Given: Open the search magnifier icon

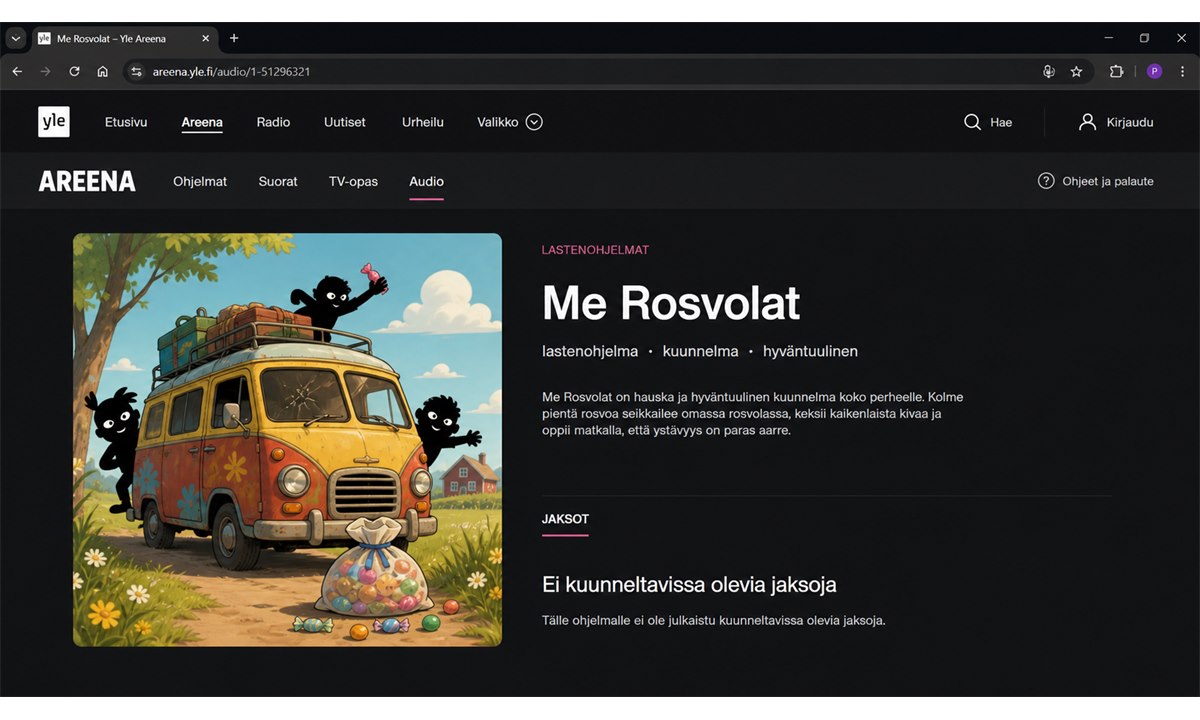Looking at the screenshot, I should [x=972, y=122].
